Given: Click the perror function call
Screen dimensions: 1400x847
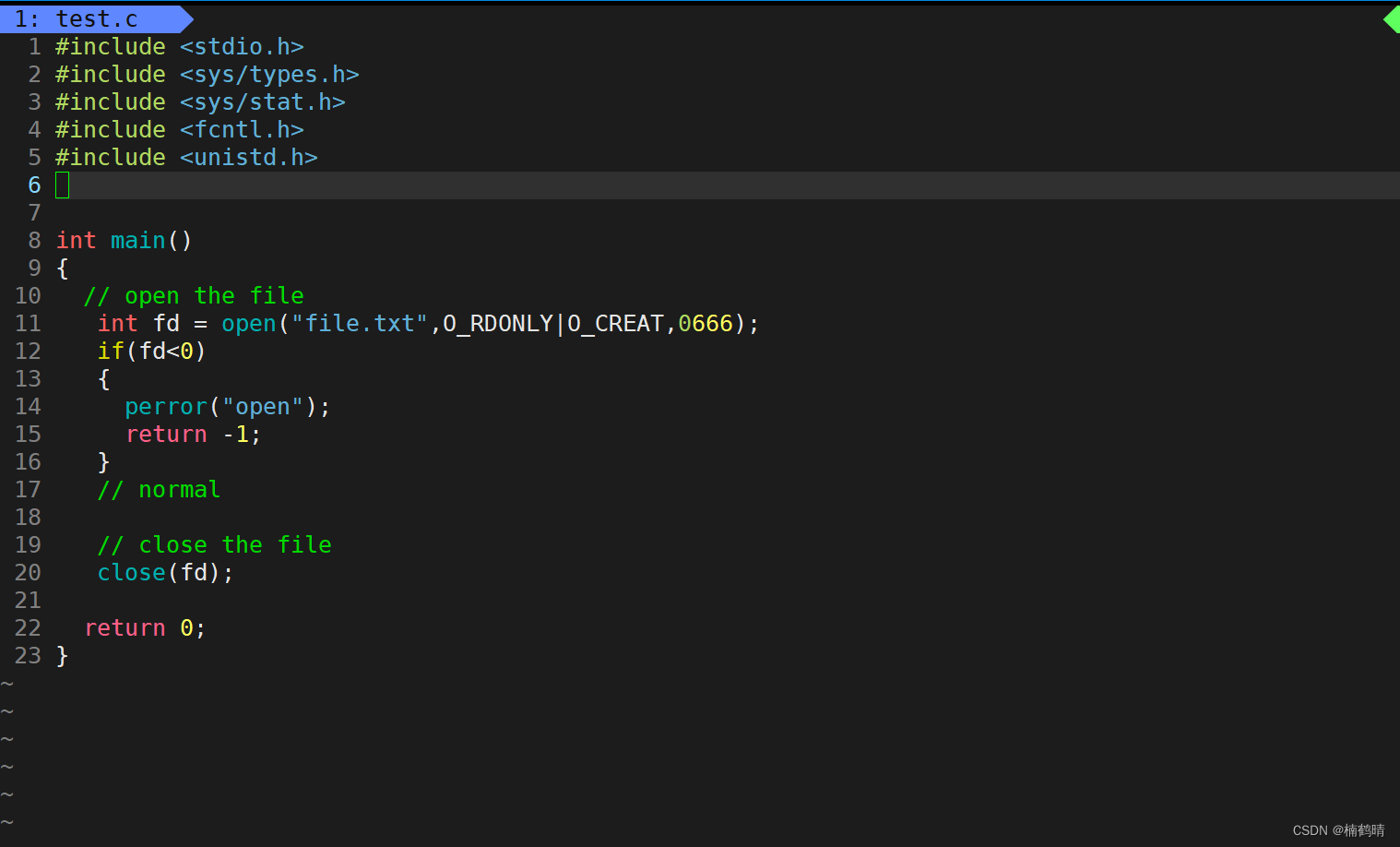Looking at the screenshot, I should click(166, 407).
